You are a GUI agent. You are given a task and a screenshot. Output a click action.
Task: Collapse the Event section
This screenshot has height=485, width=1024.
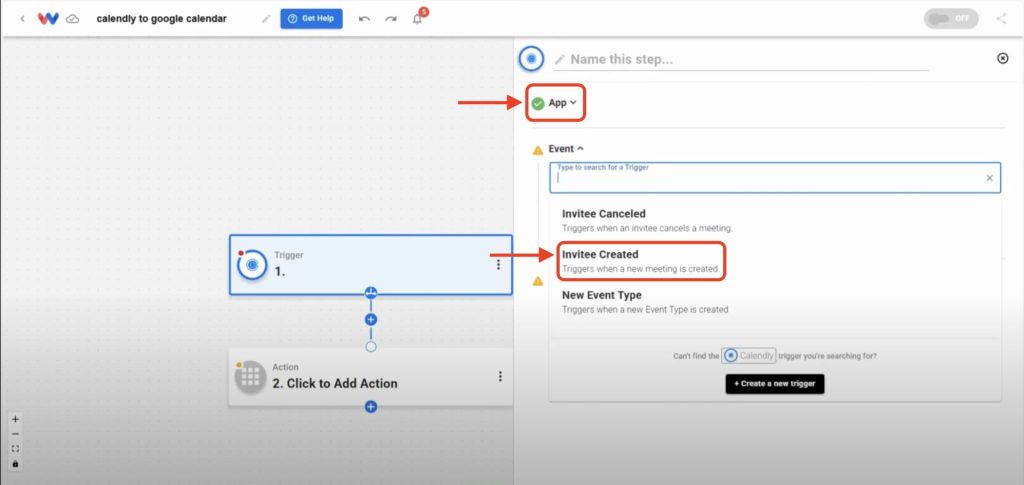(x=566, y=149)
